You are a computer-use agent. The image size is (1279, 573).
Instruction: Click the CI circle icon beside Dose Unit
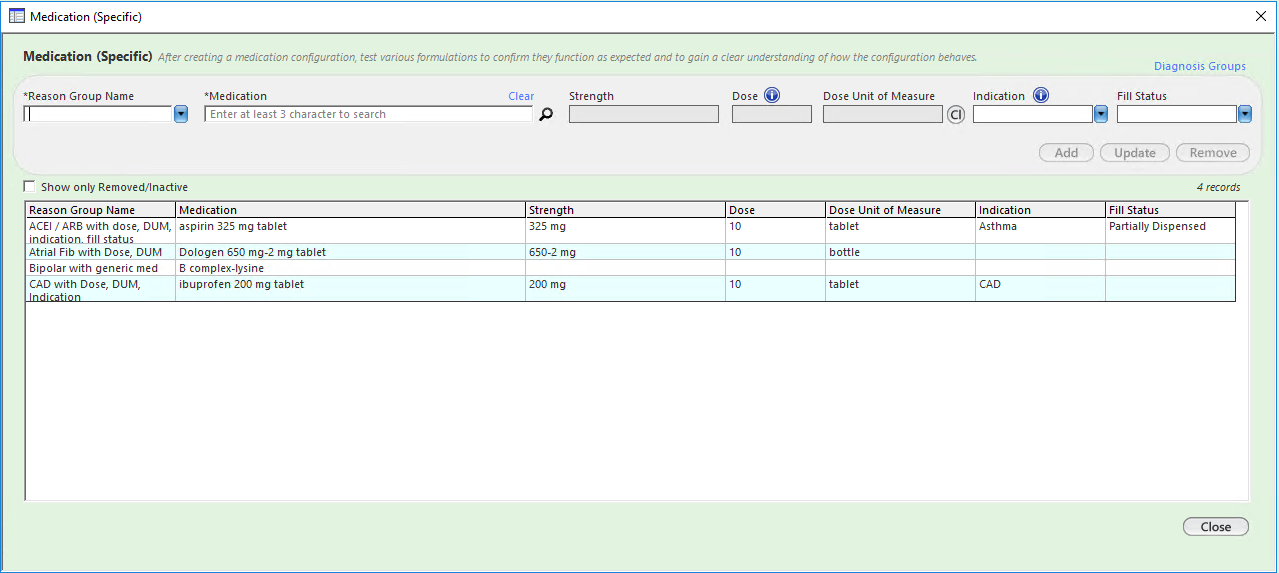coord(956,115)
